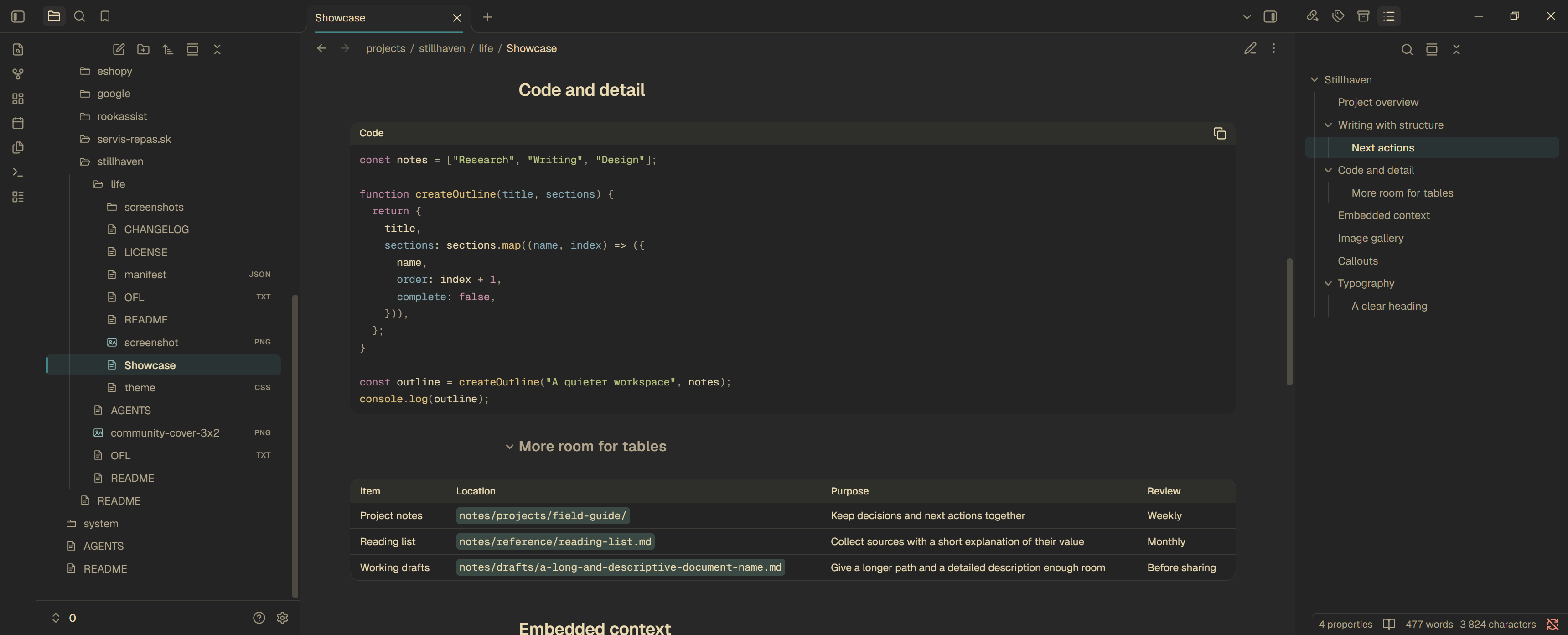This screenshot has height=635, width=1568.
Task: Create a new folder
Action: [143, 49]
